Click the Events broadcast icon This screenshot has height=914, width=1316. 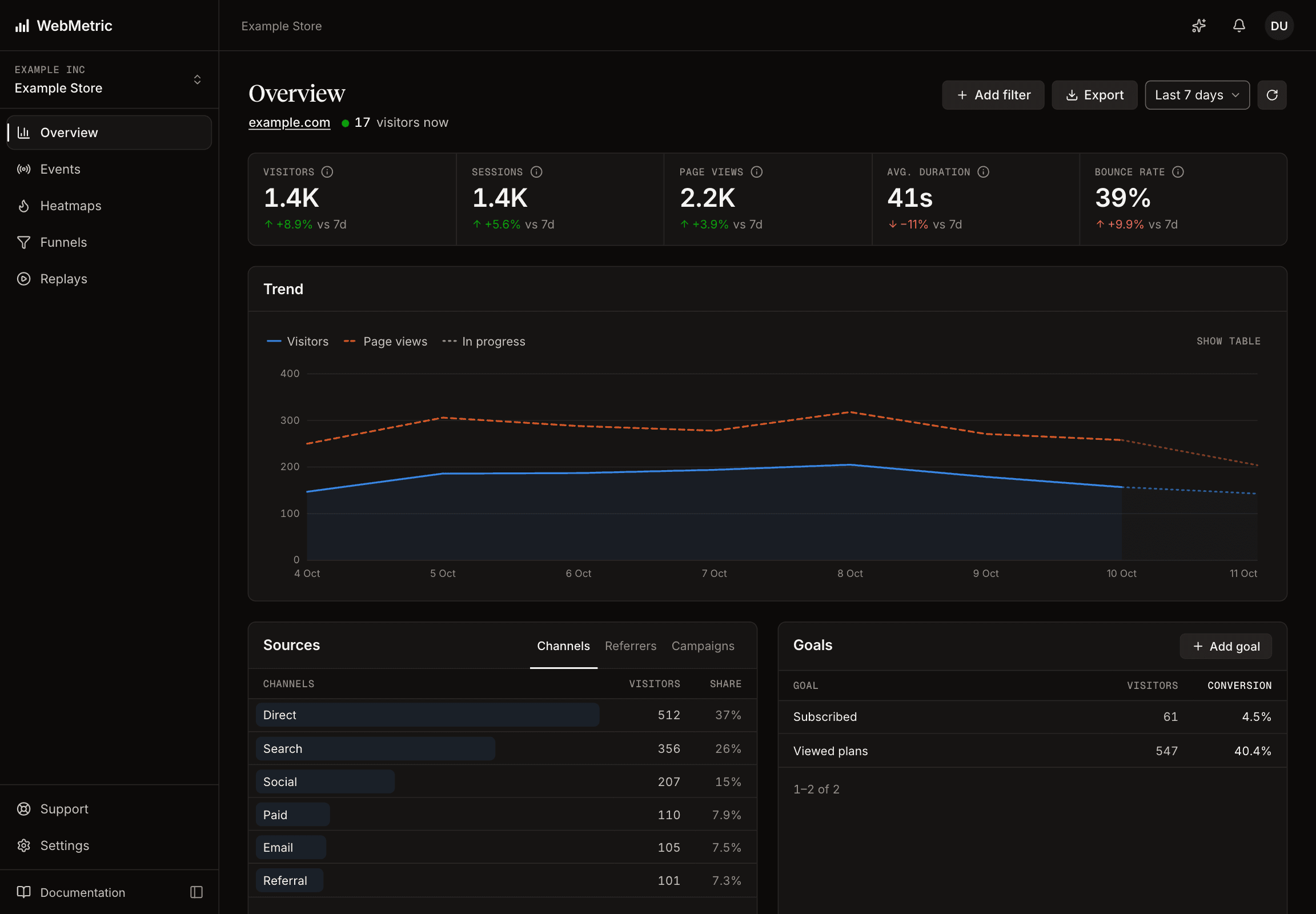(x=23, y=169)
